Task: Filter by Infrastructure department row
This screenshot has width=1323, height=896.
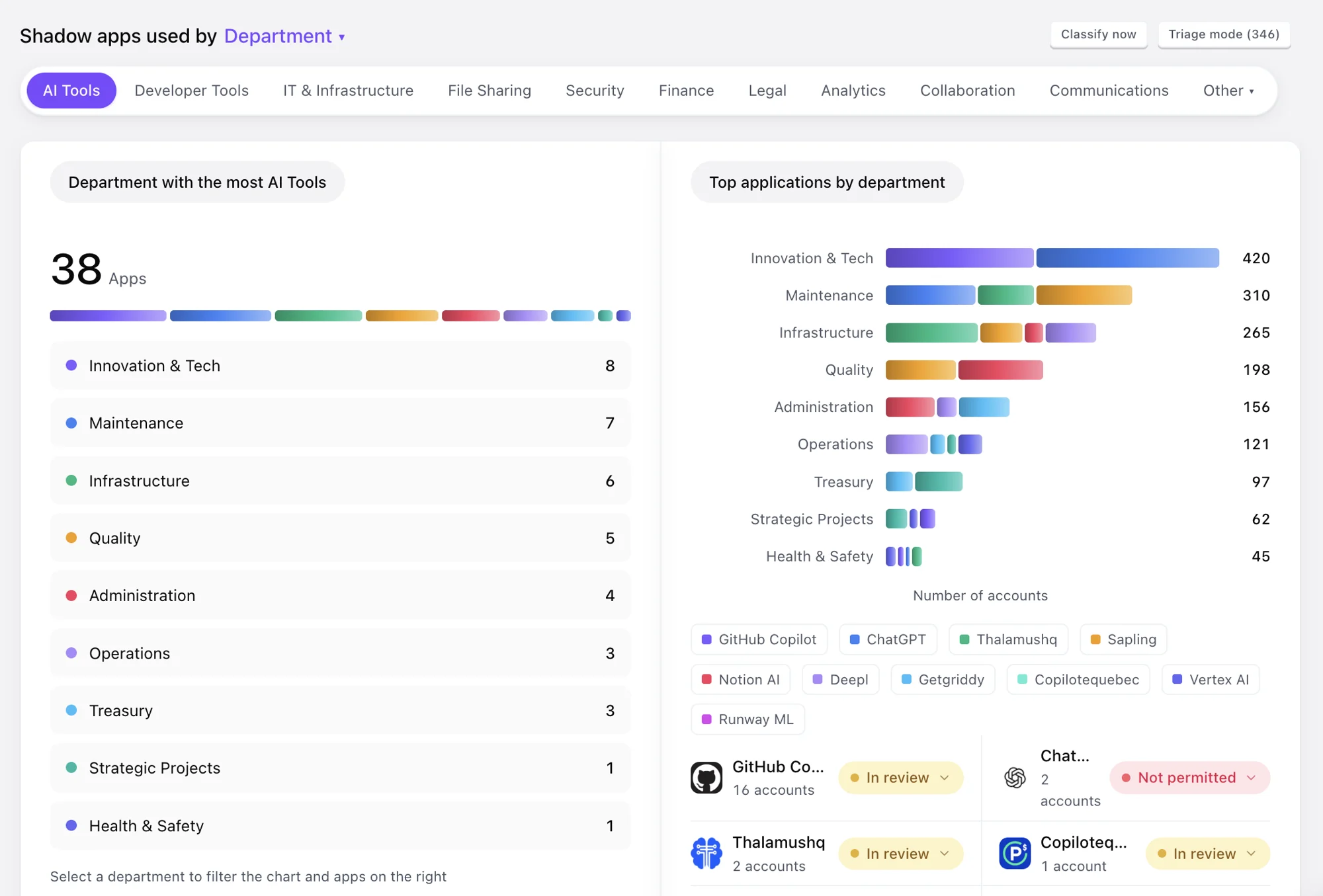Action: (341, 481)
